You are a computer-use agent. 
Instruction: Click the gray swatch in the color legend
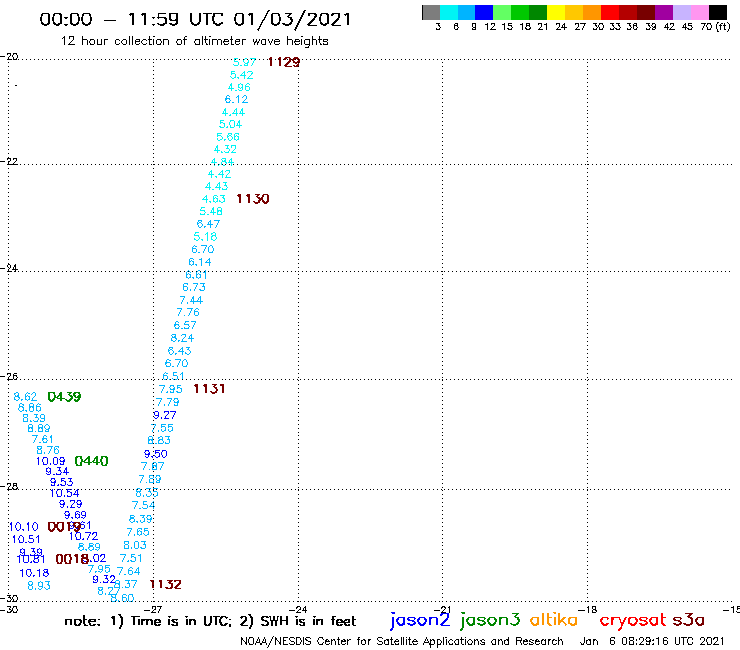click(x=431, y=12)
